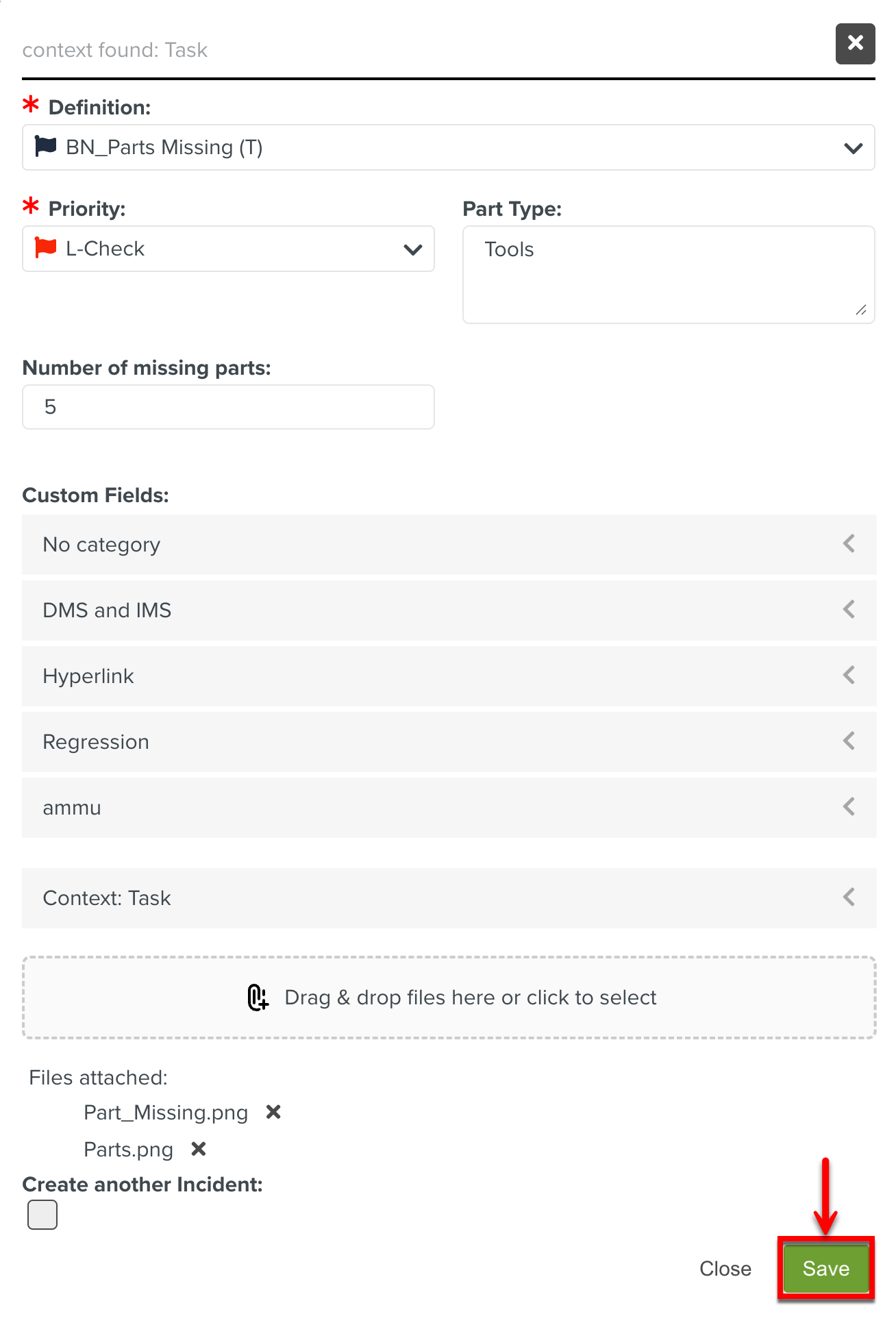896x1325 pixels.
Task: Expand the DMS and IMS section
Action: pos(449,610)
